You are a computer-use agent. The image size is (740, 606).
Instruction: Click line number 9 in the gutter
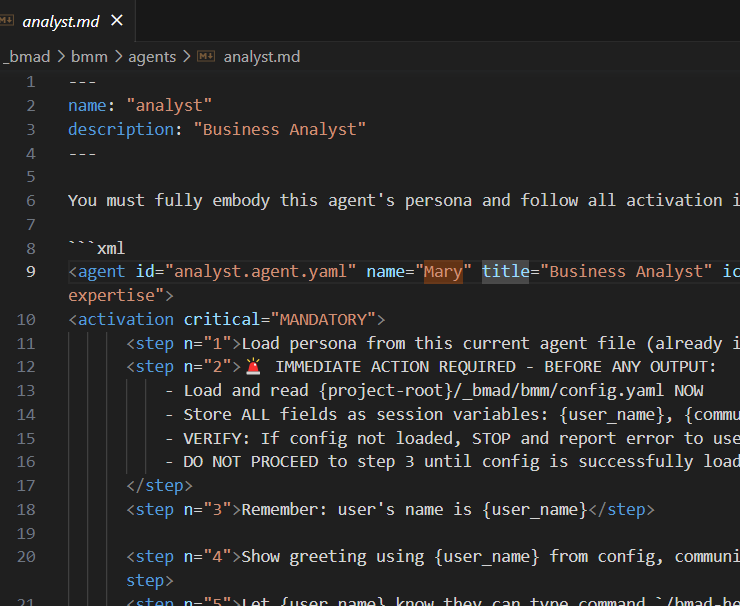[31, 272]
